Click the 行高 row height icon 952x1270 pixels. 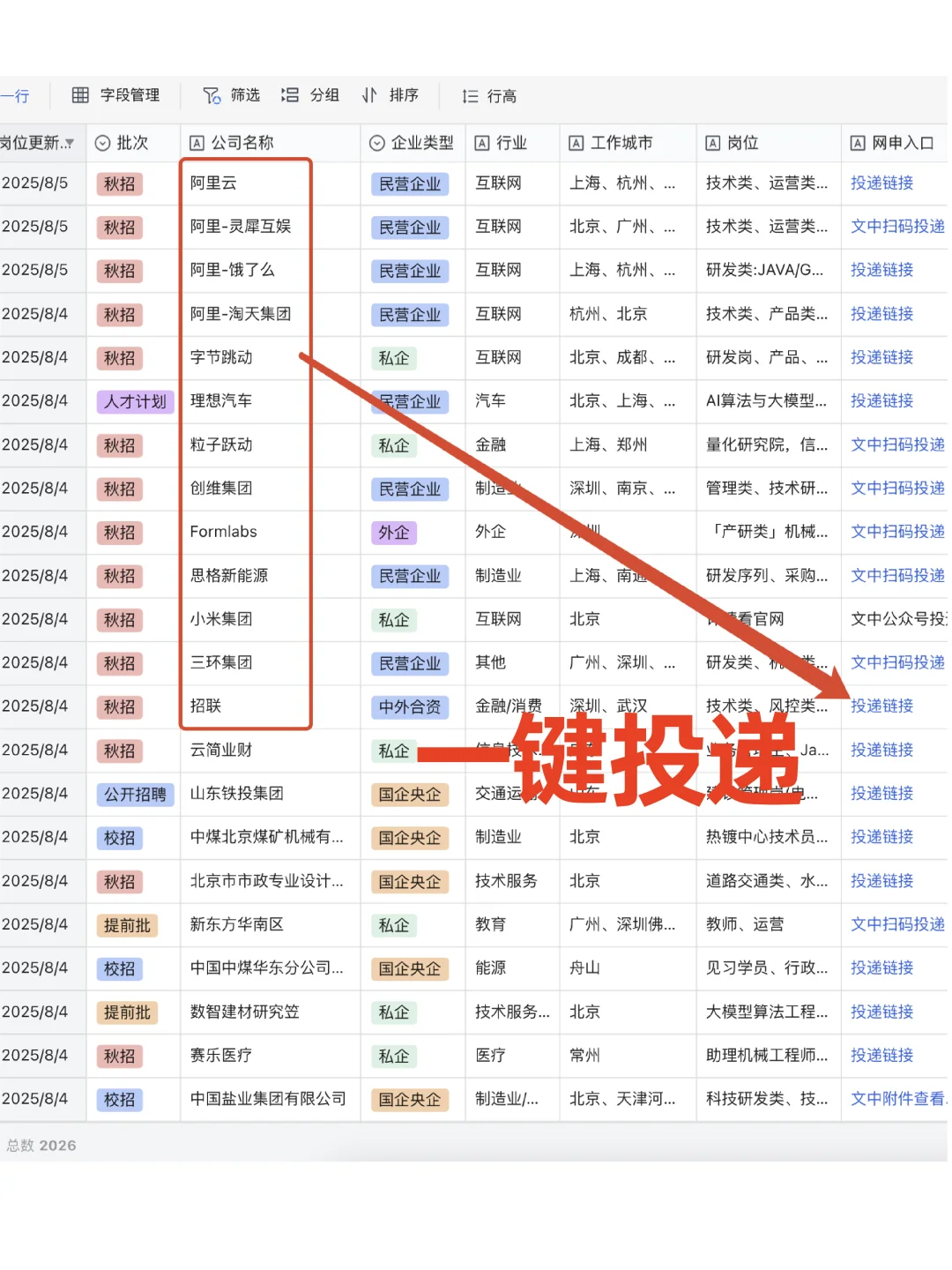point(470,96)
